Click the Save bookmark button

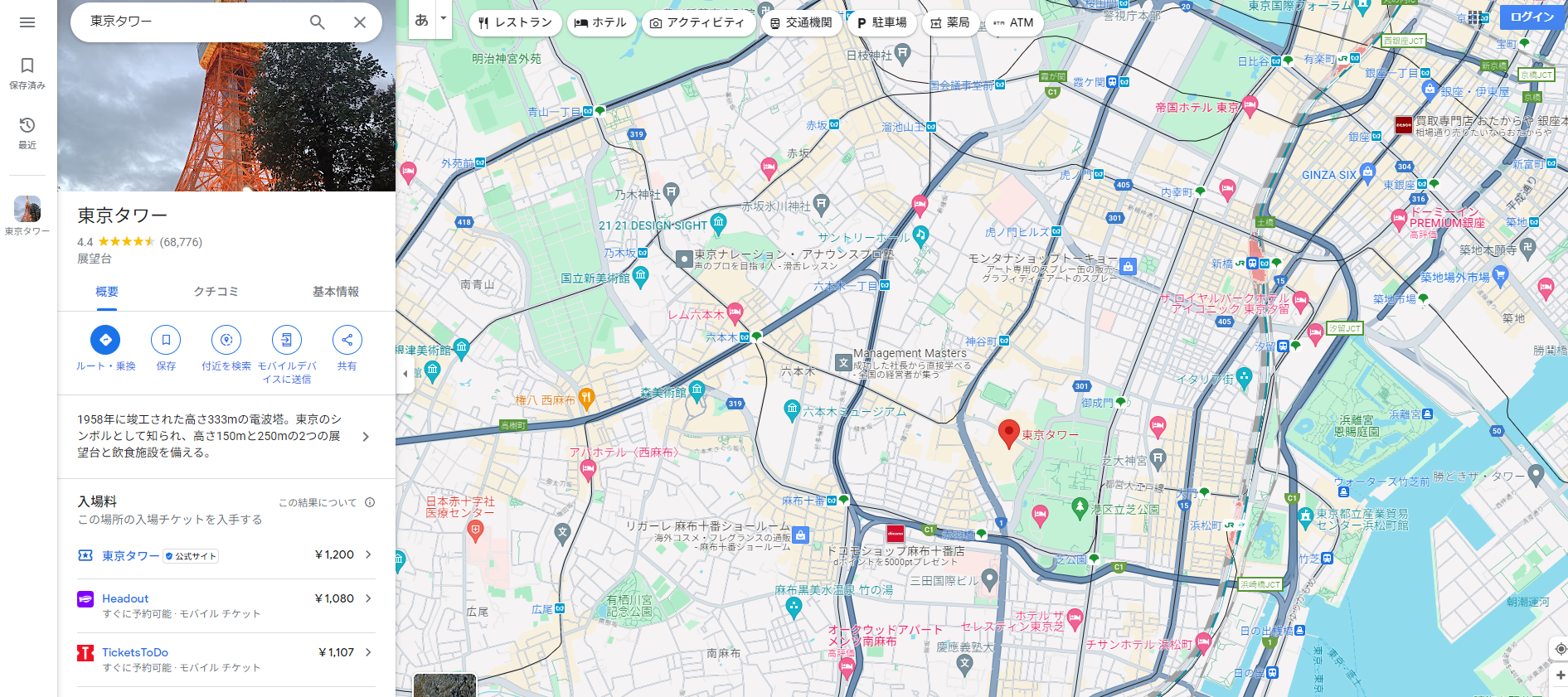(x=166, y=340)
